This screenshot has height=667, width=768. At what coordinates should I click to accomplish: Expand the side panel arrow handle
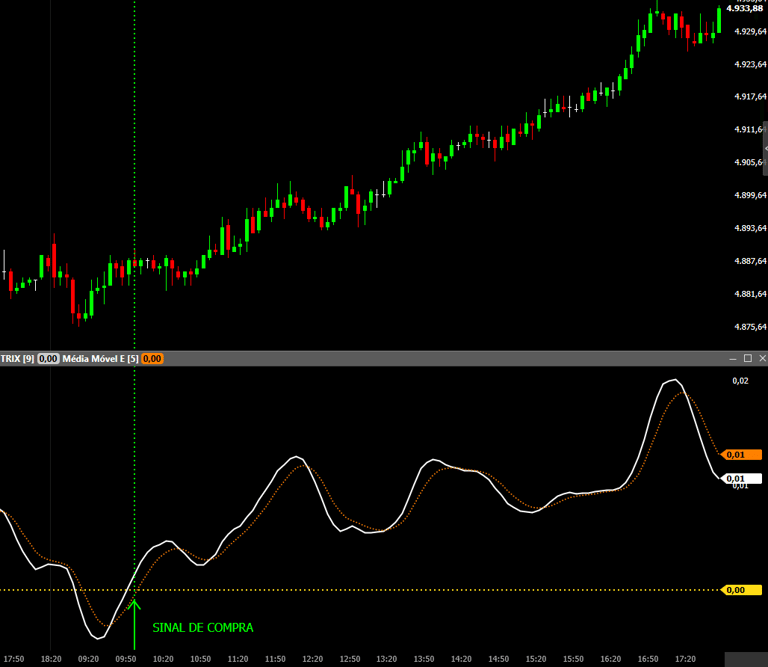(x=766, y=148)
